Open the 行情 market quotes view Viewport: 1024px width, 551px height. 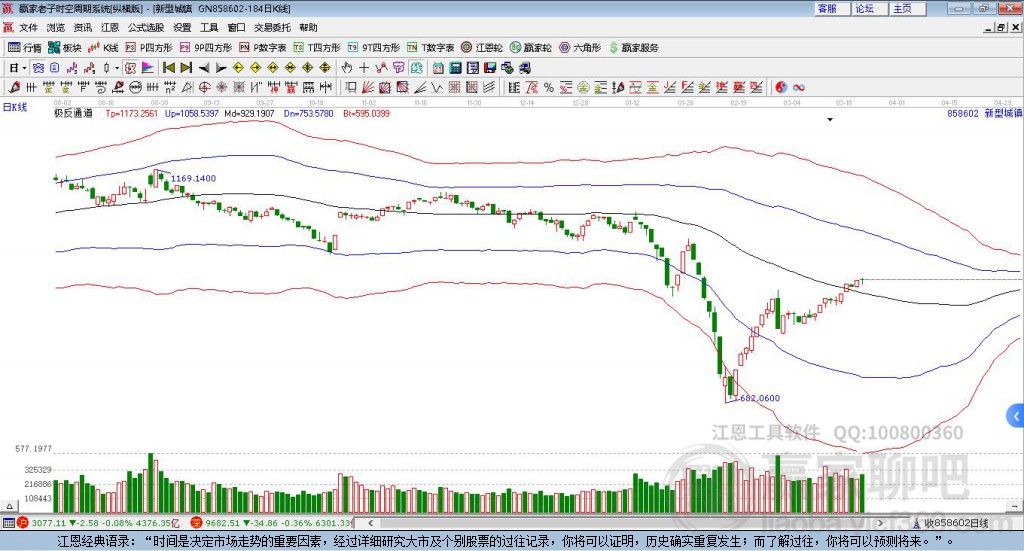coord(24,48)
